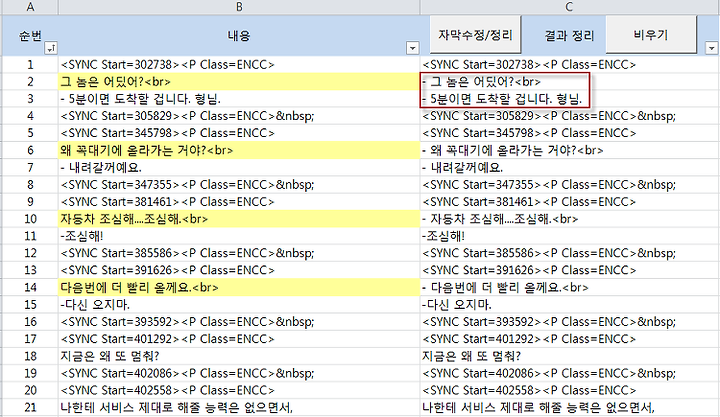The image size is (720, 417).
Task: Select column B cell with SYNC Start=347355
Action: 239,185
